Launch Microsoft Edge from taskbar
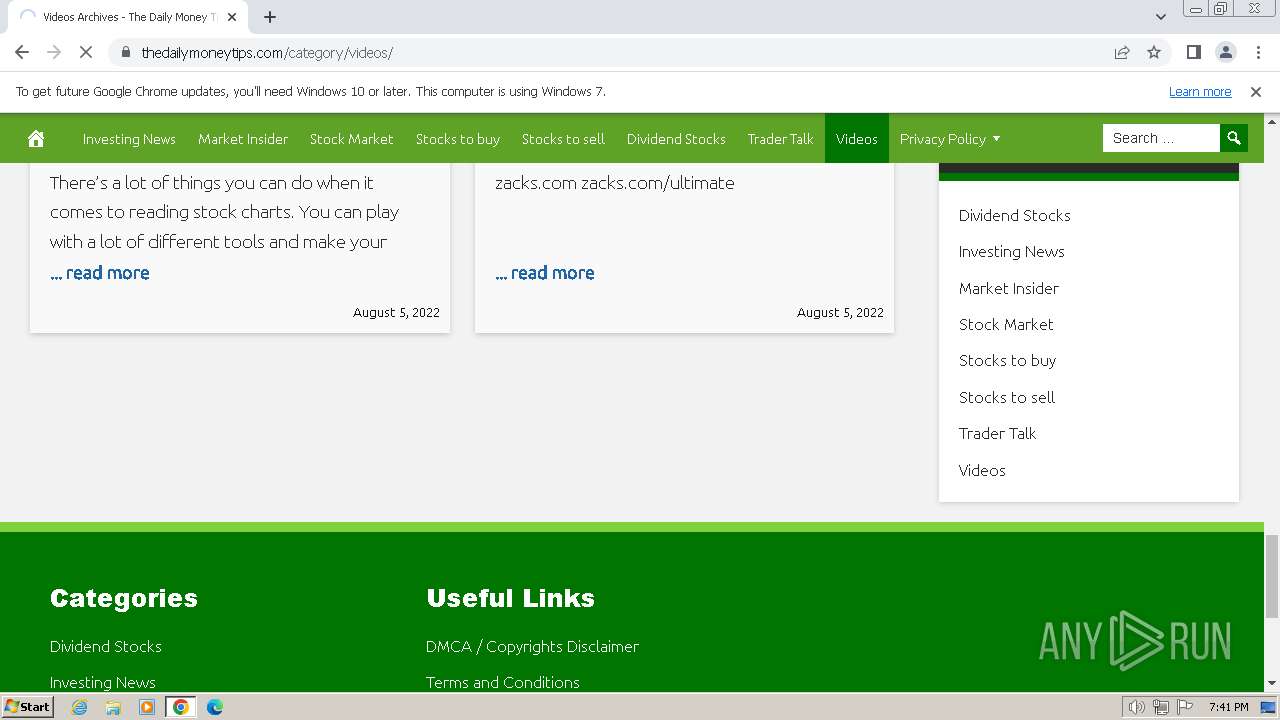Viewport: 1280px width, 720px height. 215,707
